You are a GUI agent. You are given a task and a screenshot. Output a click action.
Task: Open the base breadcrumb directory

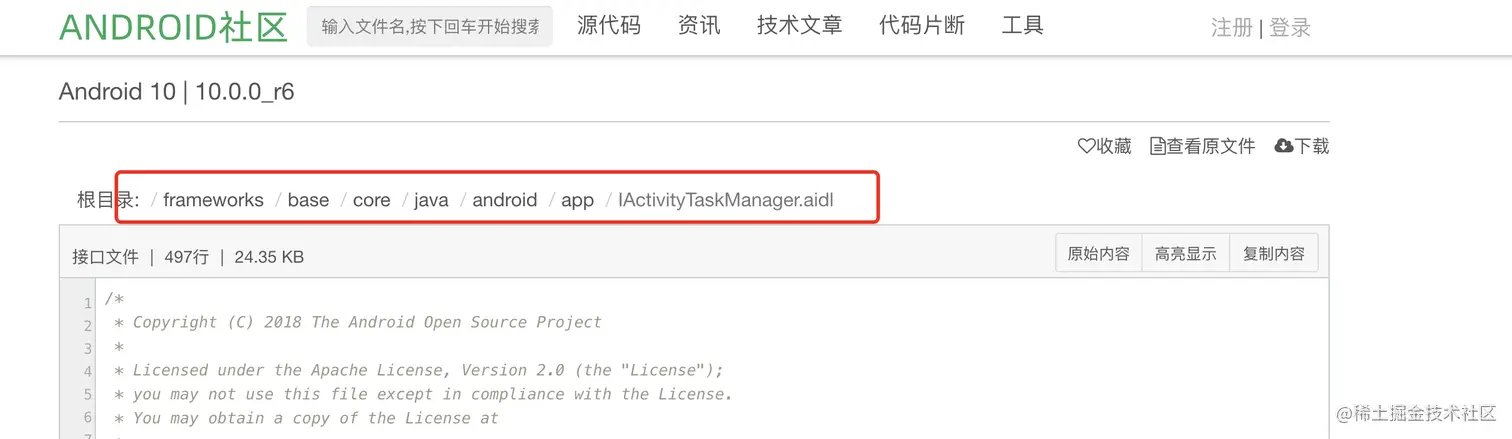click(308, 200)
